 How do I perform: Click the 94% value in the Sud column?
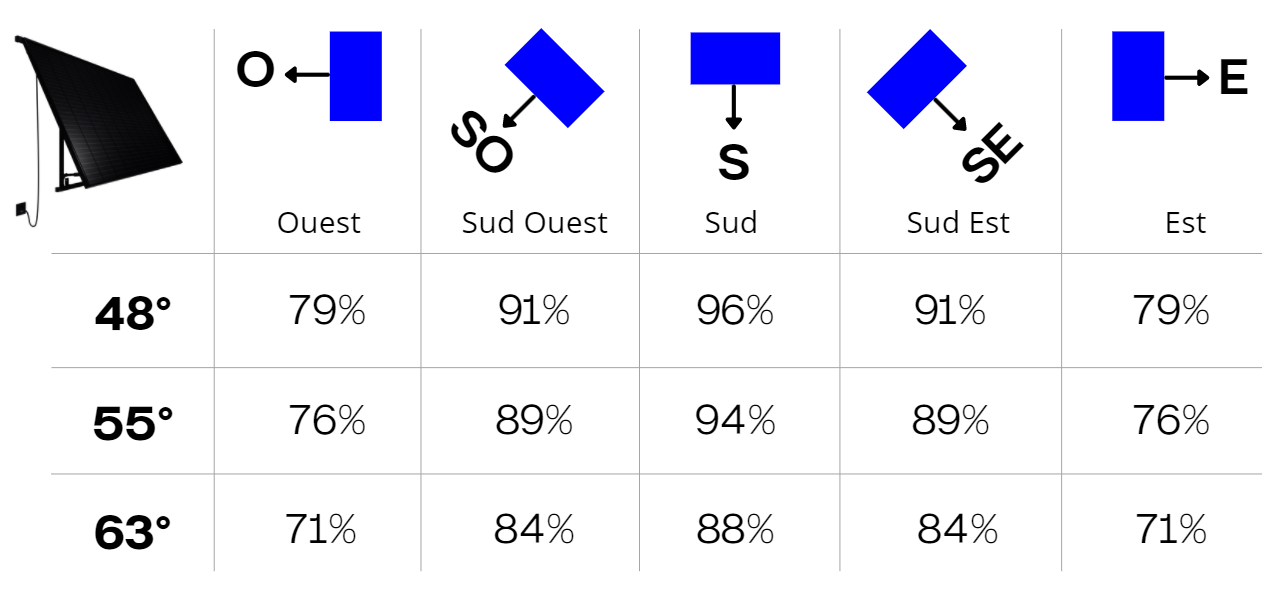(x=735, y=421)
